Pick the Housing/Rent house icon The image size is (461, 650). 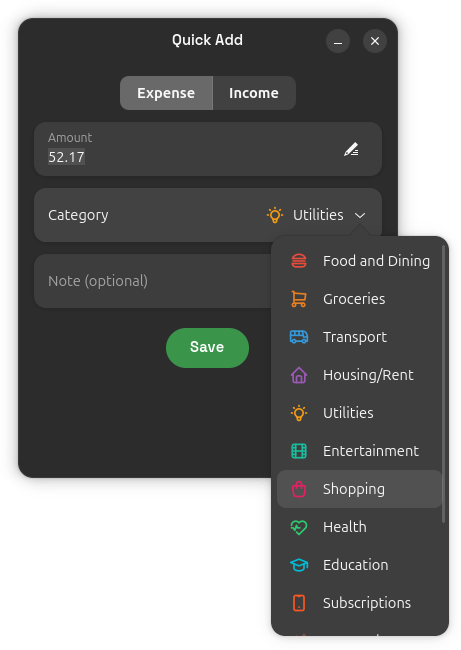point(298,375)
